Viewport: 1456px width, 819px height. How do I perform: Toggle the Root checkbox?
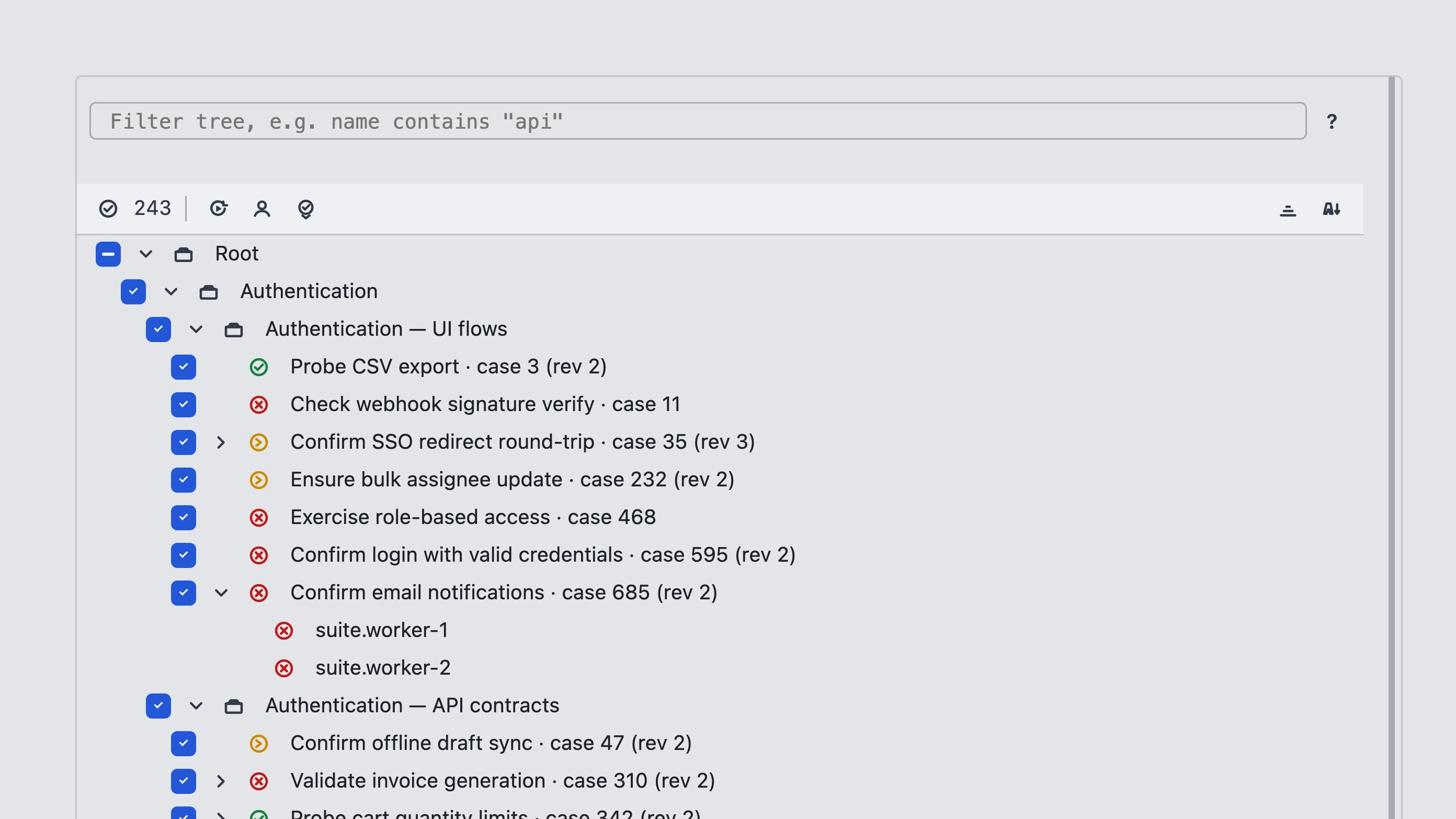(108, 254)
